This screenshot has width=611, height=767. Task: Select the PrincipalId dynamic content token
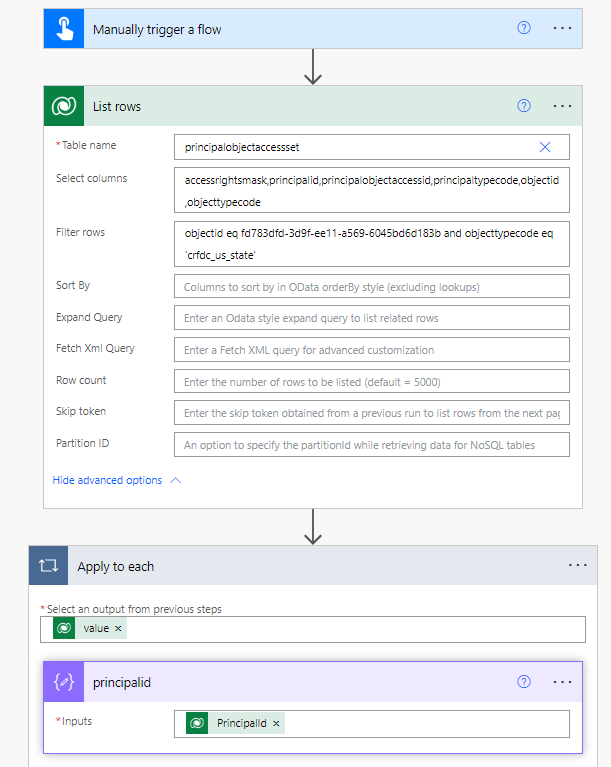pos(235,723)
